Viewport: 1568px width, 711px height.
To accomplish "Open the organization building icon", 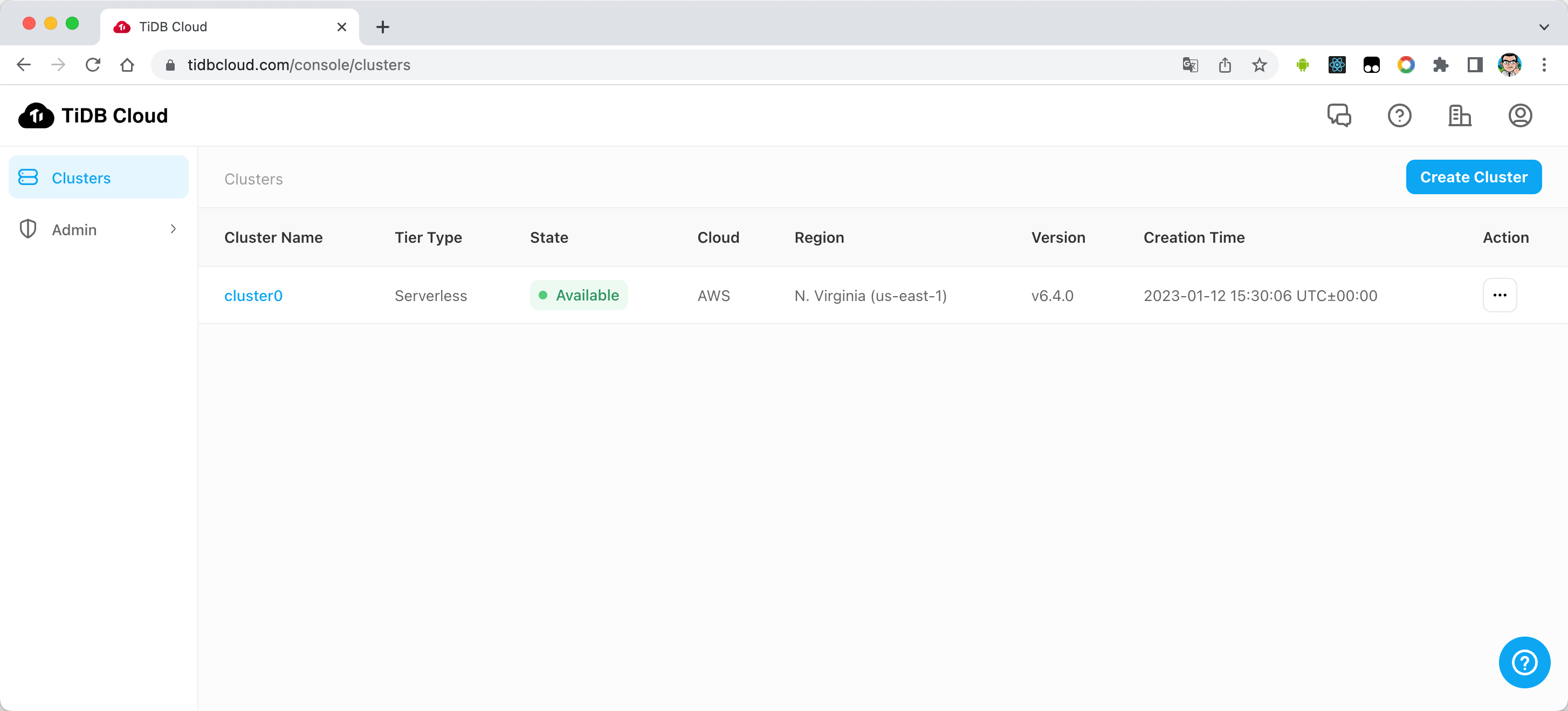I will 1459,115.
